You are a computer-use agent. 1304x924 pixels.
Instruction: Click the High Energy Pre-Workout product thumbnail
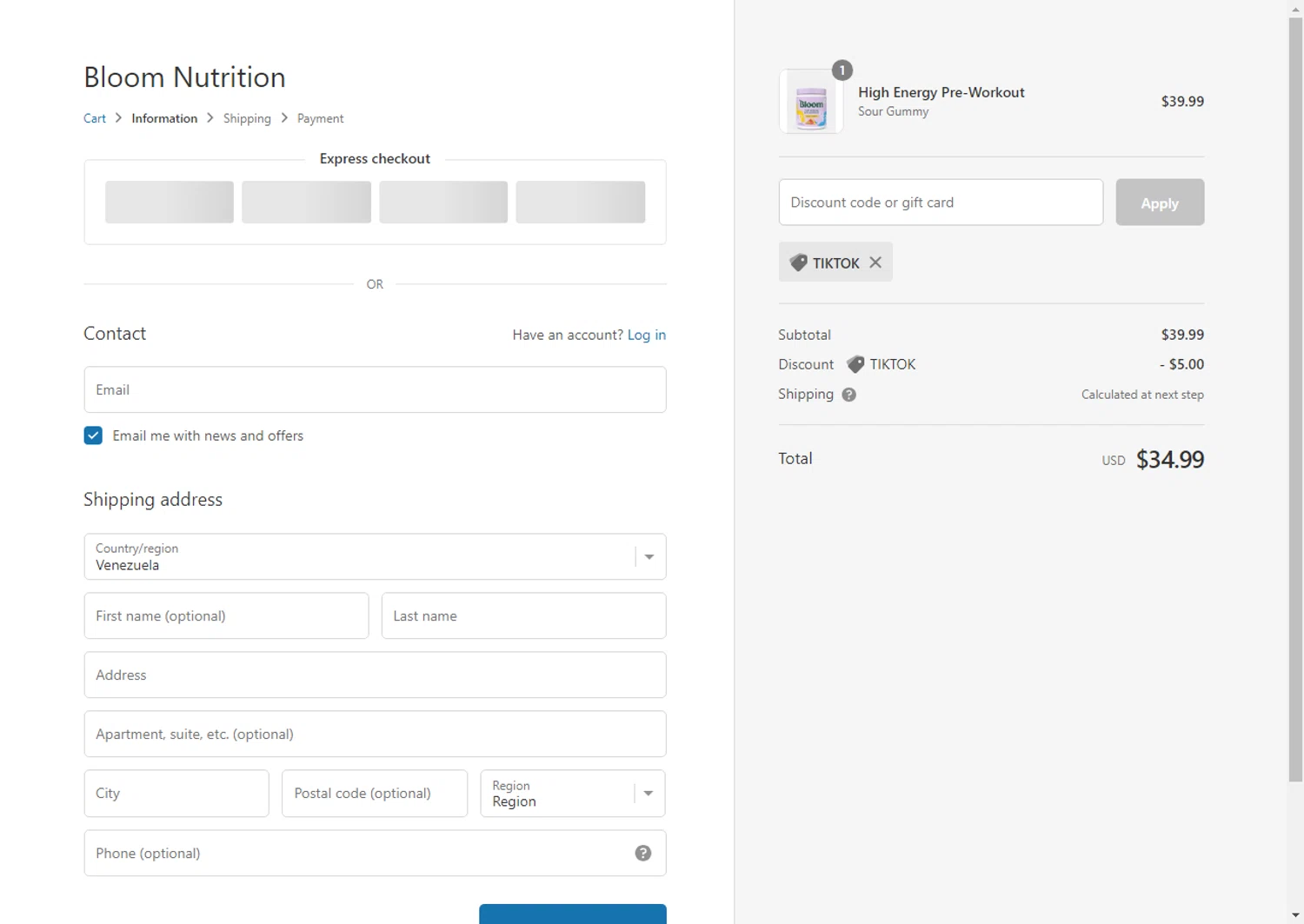tap(811, 101)
